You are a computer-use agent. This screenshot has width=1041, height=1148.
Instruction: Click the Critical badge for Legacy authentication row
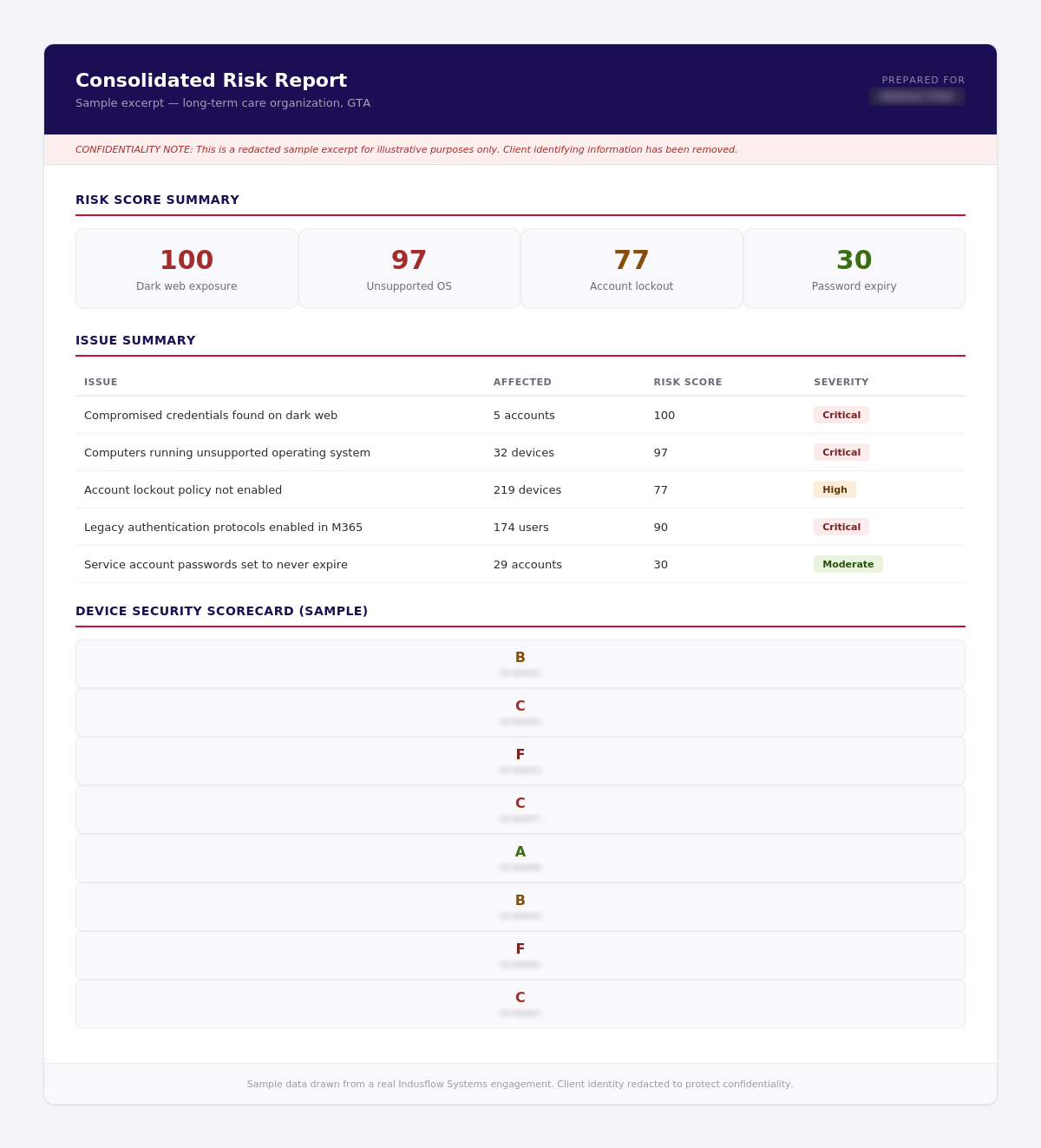[x=841, y=527]
